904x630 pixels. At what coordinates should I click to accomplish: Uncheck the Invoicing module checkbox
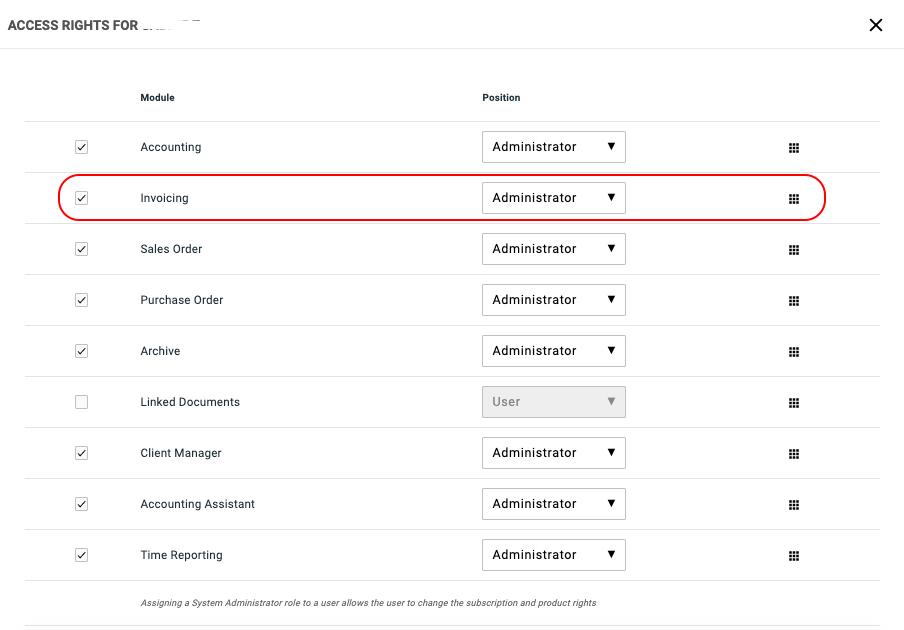click(x=82, y=198)
